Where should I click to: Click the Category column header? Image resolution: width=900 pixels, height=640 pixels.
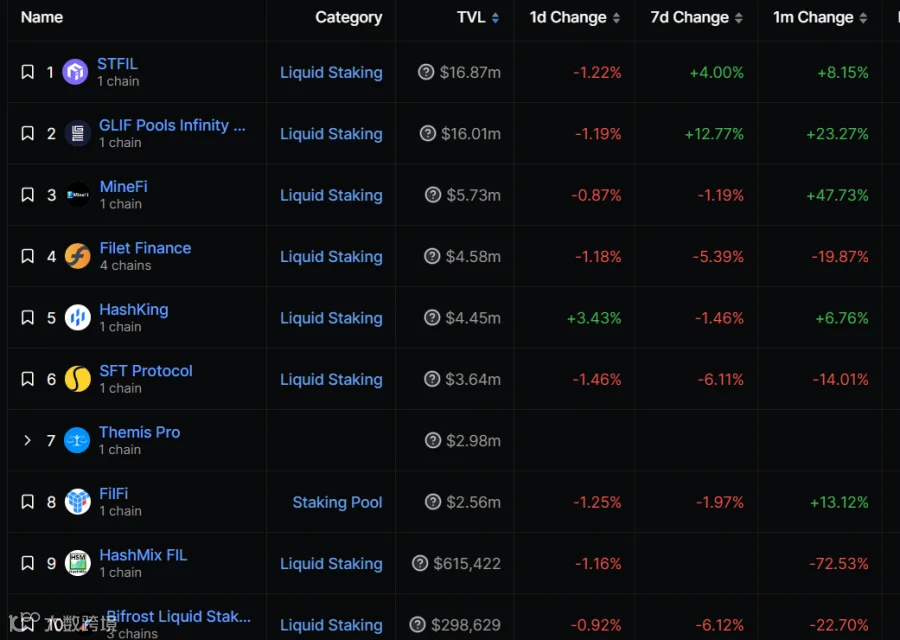pyautogui.click(x=348, y=18)
